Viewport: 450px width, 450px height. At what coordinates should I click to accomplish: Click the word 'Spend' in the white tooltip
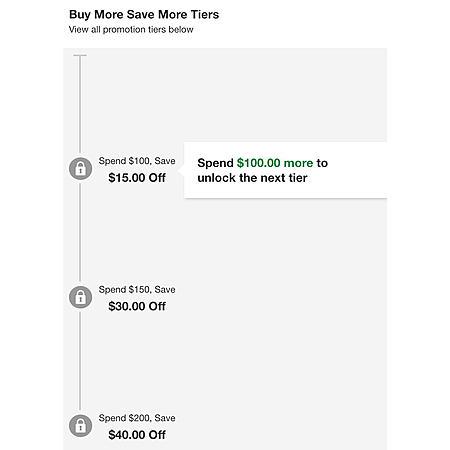coord(215,163)
